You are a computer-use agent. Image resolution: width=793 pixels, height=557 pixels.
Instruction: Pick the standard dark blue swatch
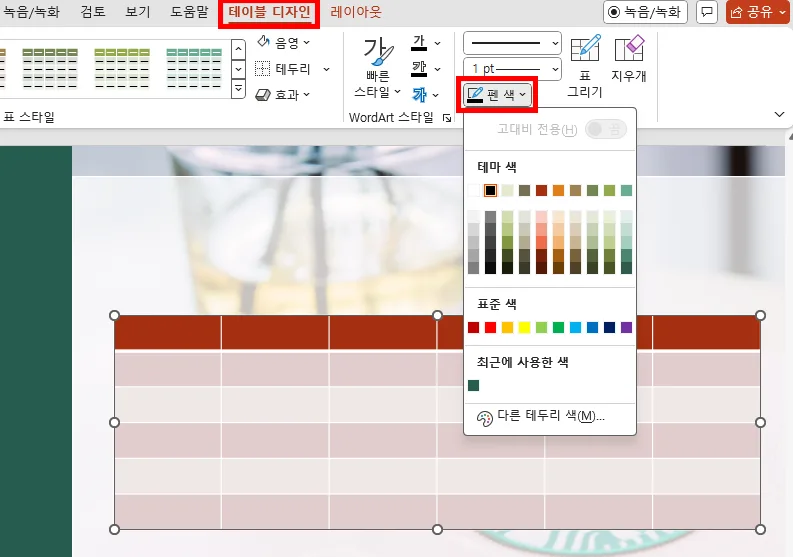609,327
